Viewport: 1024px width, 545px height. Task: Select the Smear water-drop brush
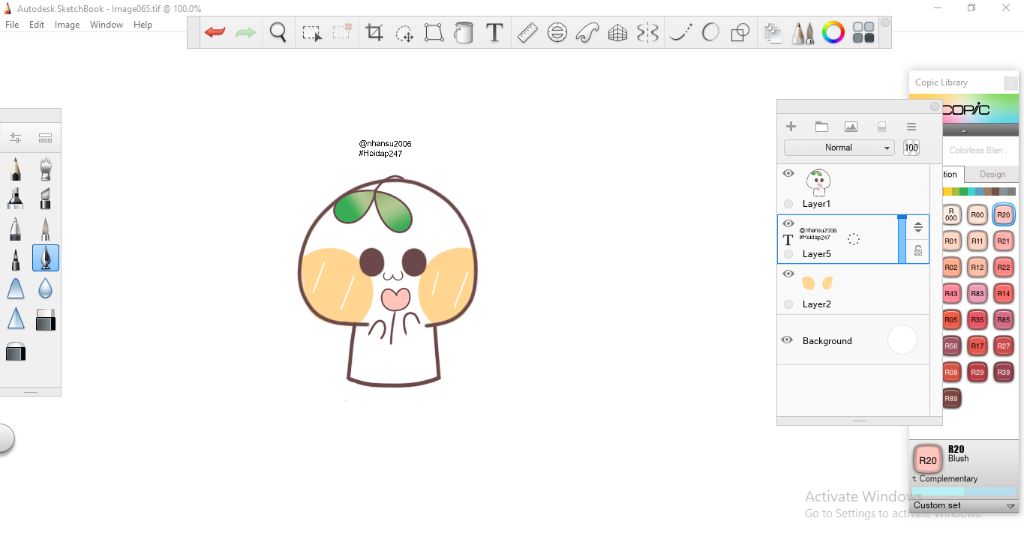[x=45, y=288]
